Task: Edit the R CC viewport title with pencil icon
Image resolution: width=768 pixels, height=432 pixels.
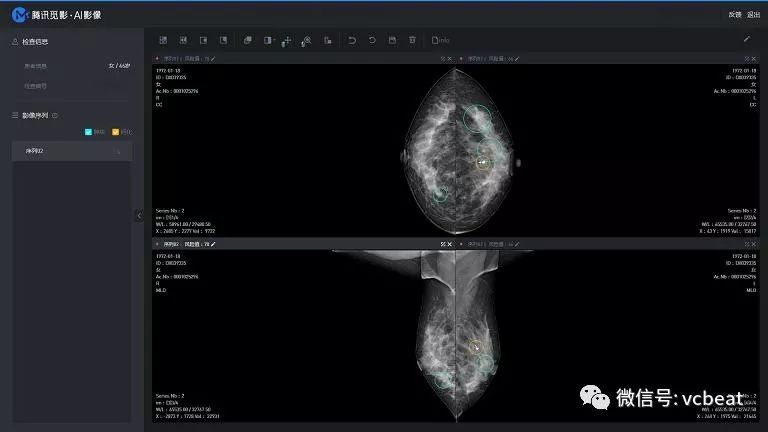Action: coord(213,59)
